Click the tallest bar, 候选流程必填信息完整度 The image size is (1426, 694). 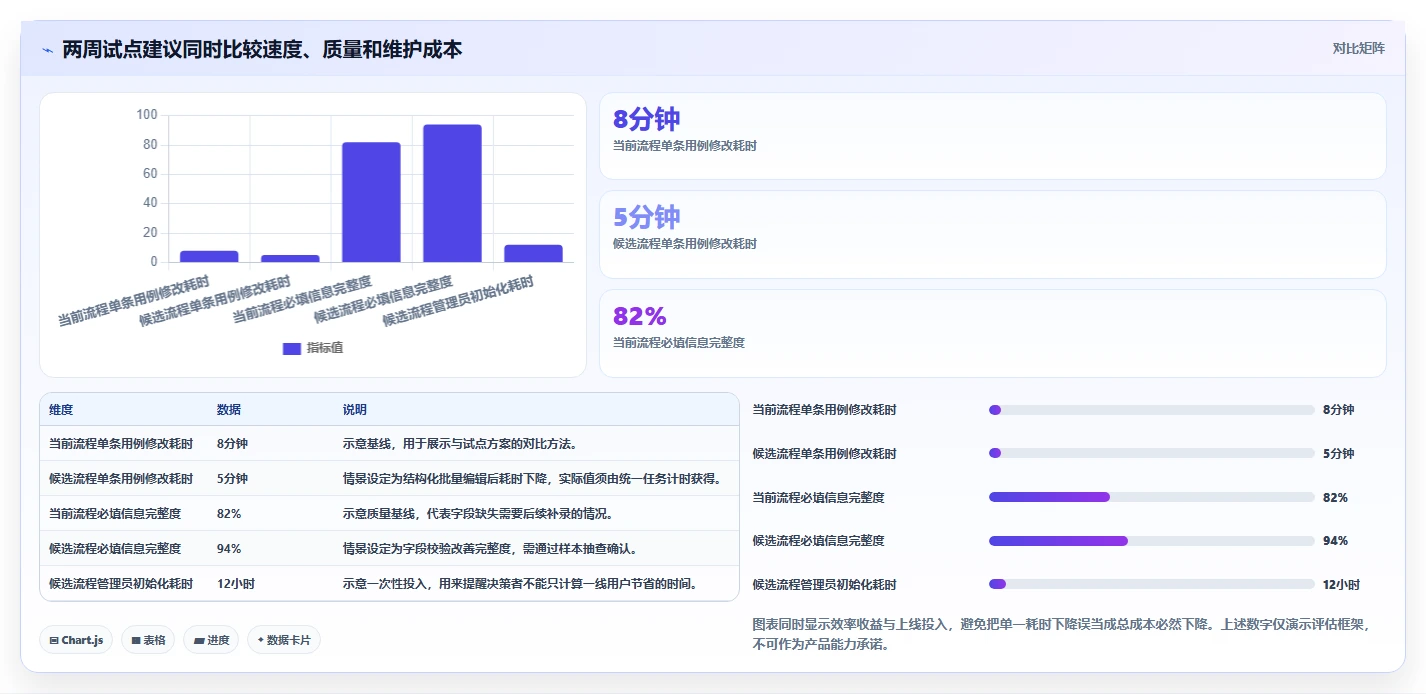(x=452, y=193)
